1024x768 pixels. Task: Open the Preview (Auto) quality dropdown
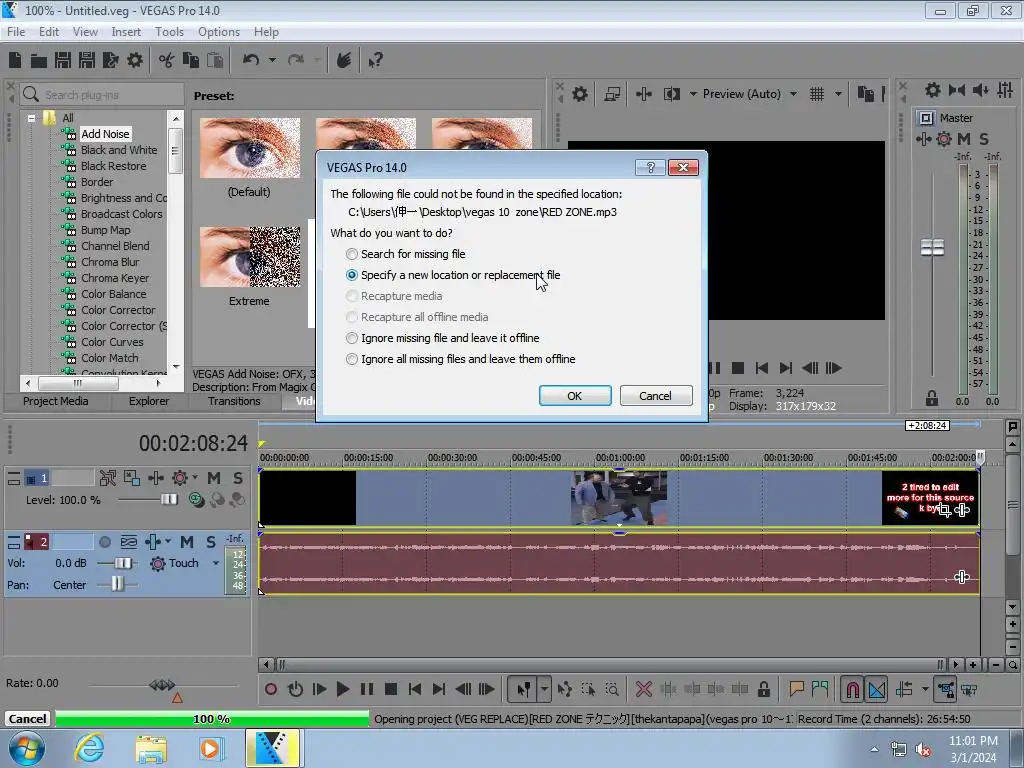click(793, 94)
